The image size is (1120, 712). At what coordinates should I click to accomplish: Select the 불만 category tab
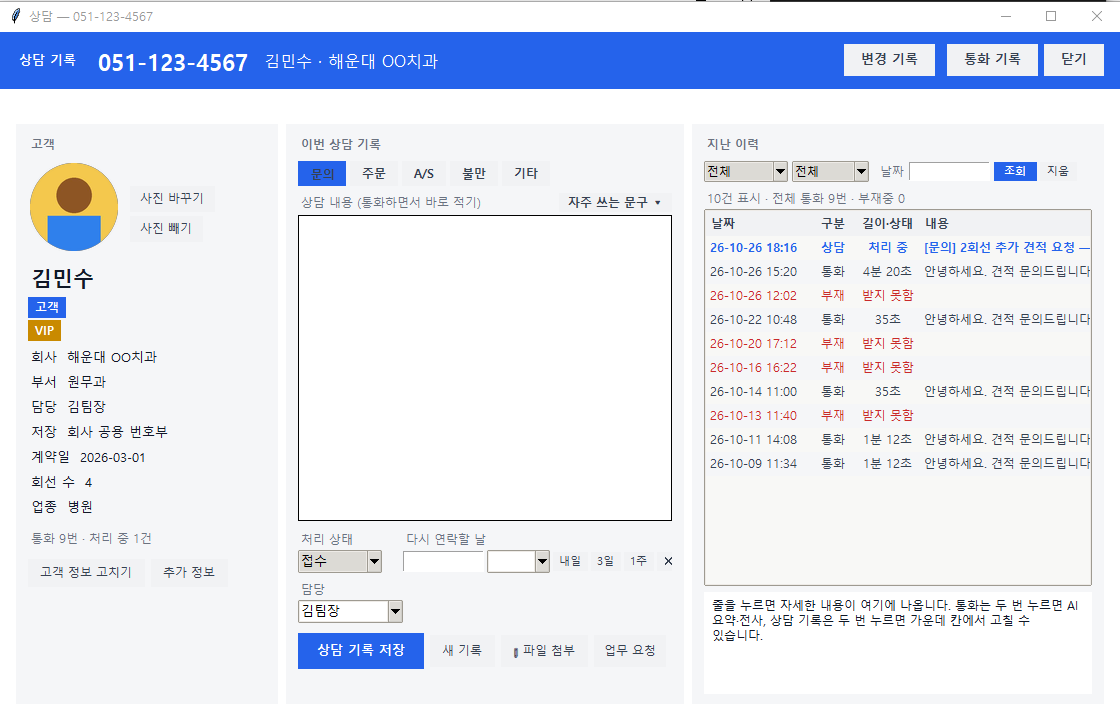tap(474, 174)
